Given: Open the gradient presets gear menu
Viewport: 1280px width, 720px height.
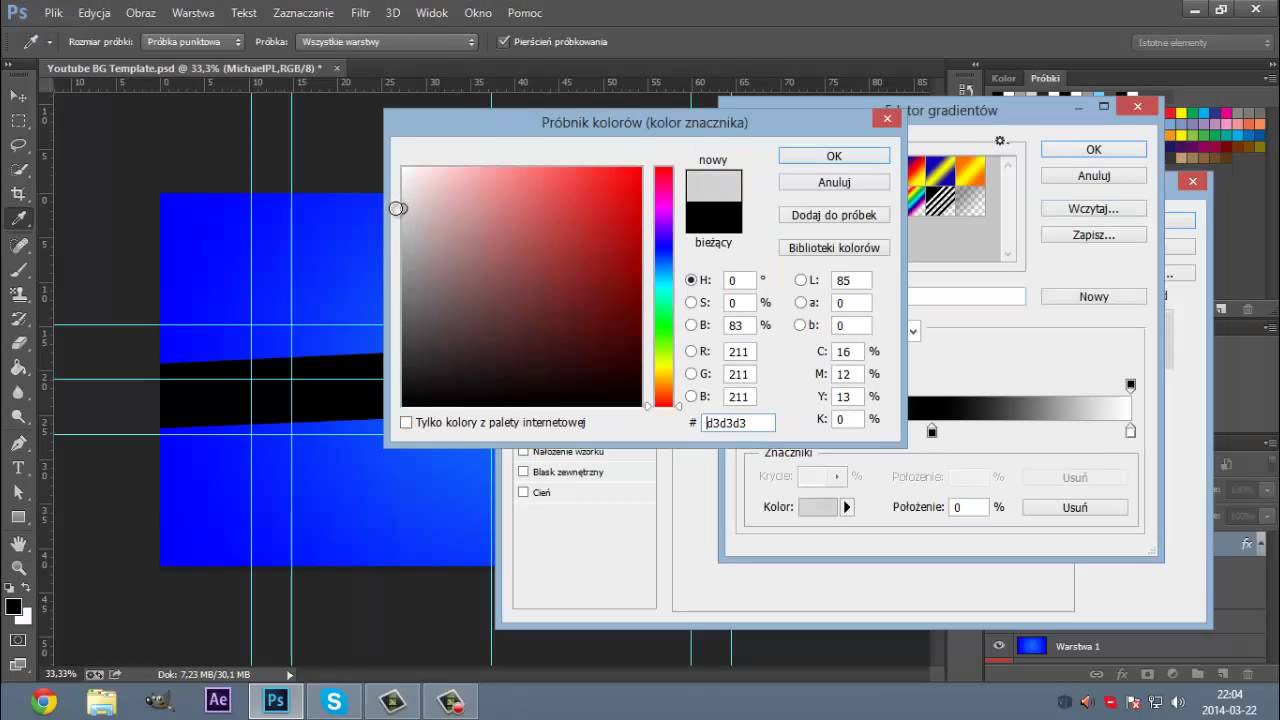Looking at the screenshot, I should click(1001, 141).
